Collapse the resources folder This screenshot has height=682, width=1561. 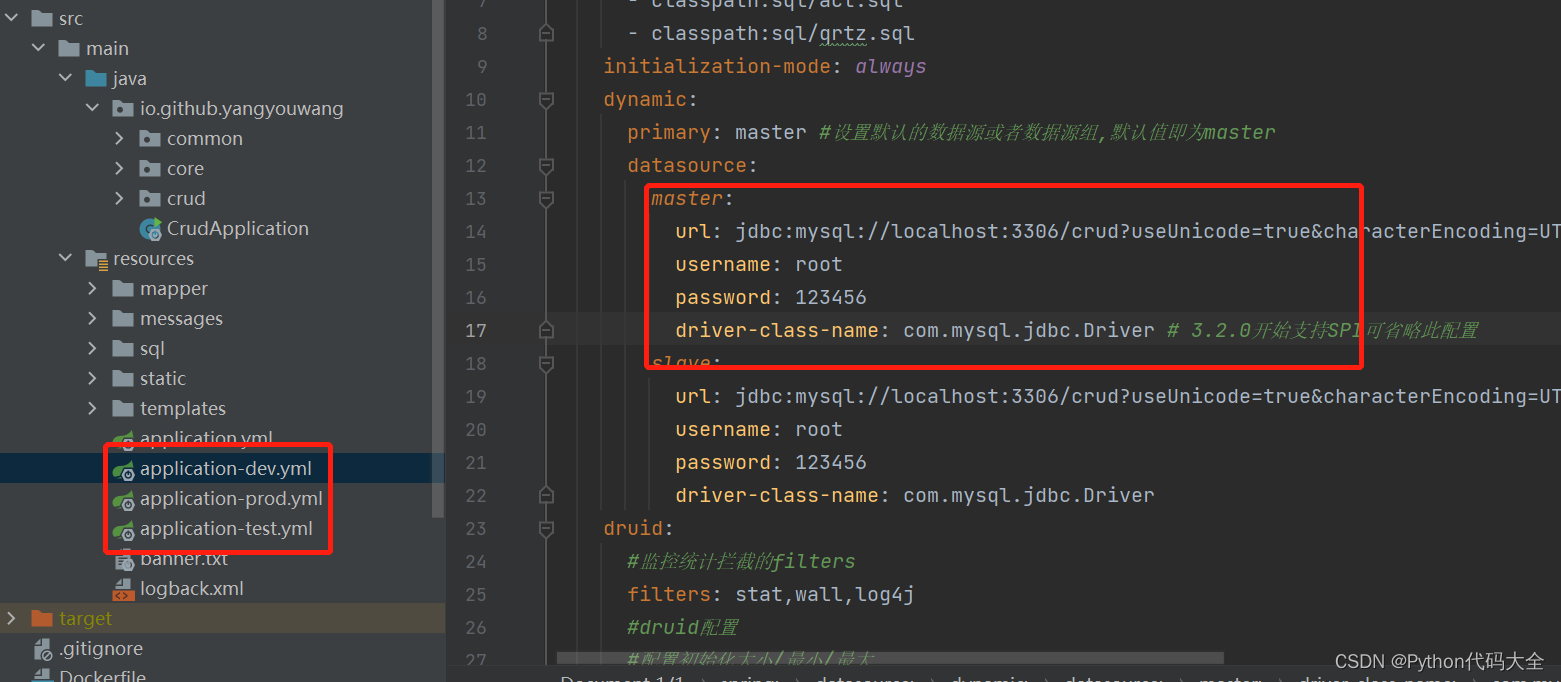click(x=65, y=258)
